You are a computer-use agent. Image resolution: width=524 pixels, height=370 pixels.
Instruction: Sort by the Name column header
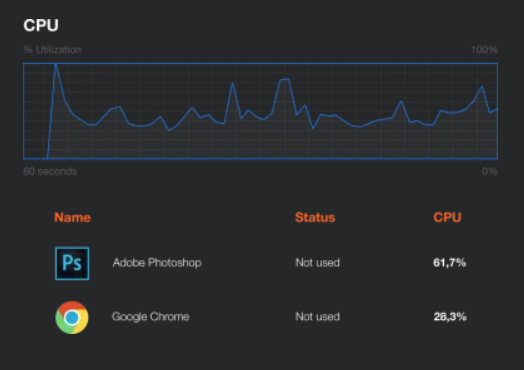tap(72, 218)
